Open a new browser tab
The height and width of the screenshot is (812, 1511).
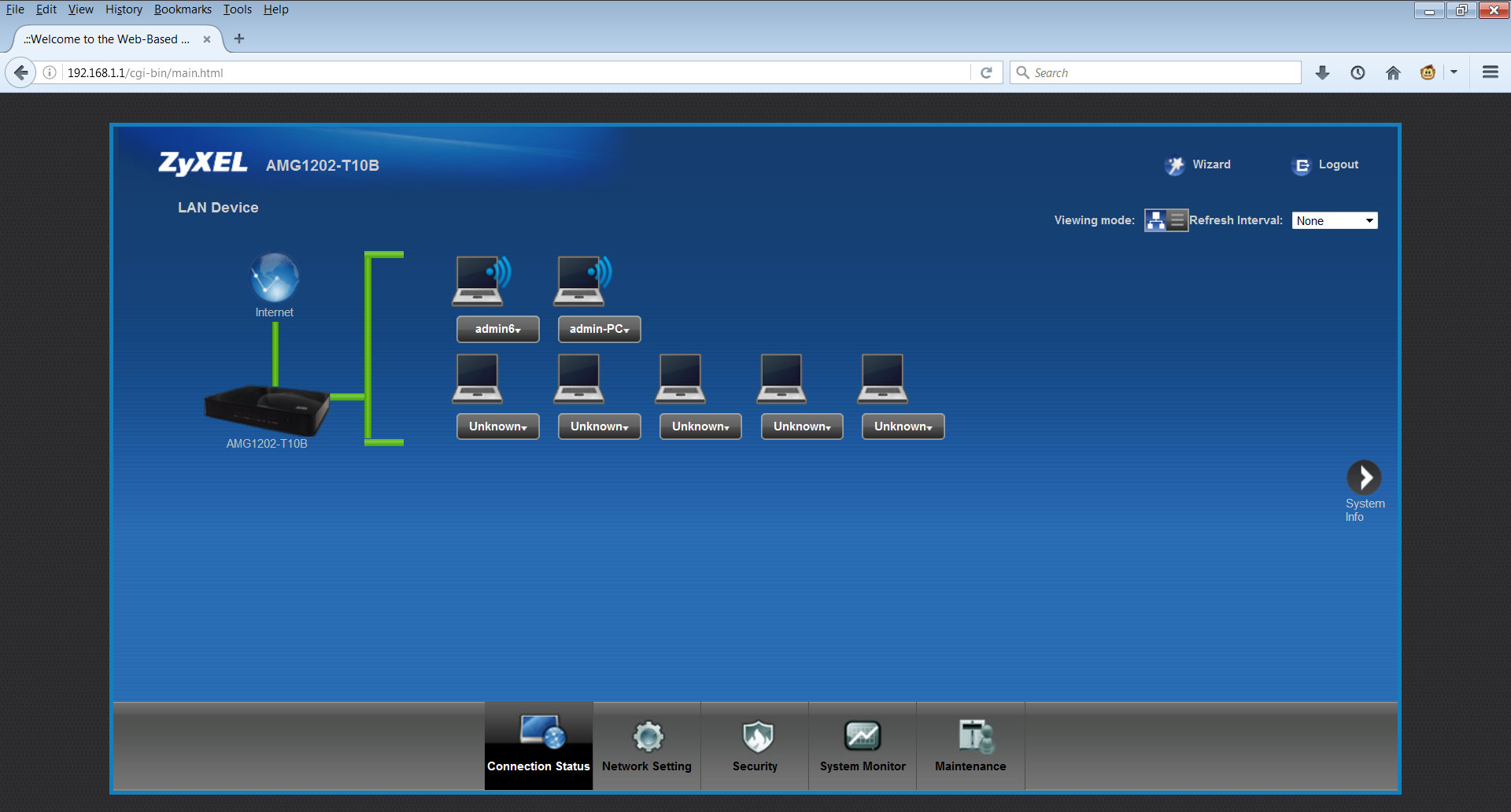pos(239,39)
